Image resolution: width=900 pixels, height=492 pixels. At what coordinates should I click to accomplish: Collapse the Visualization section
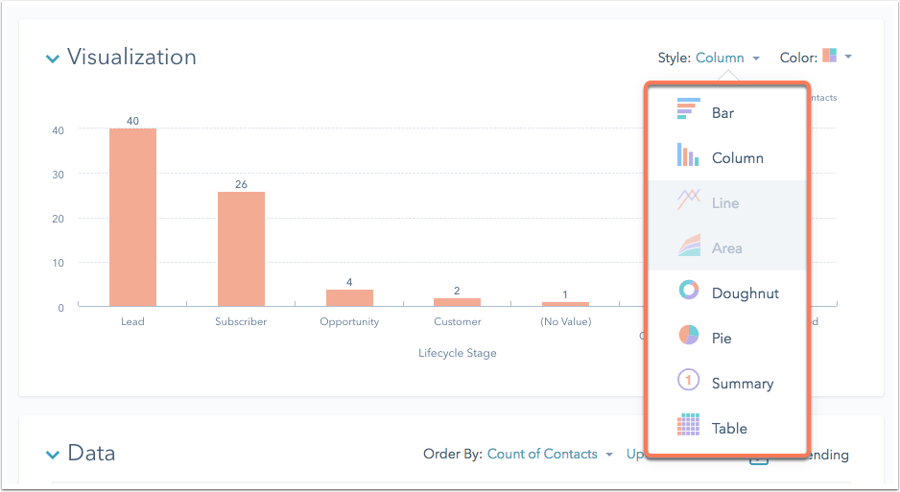click(52, 59)
